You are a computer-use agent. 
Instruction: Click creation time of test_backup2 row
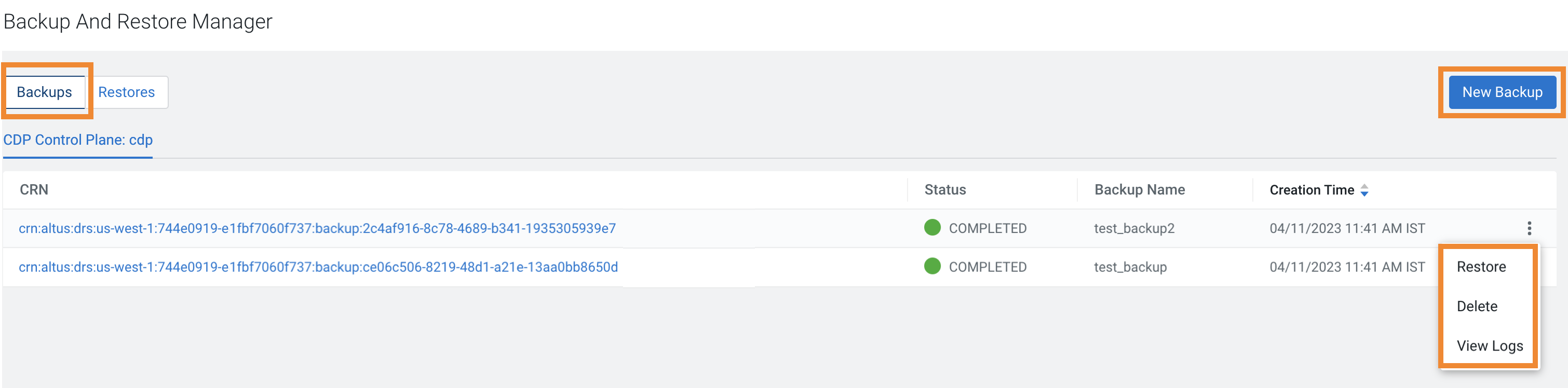[x=1347, y=229]
